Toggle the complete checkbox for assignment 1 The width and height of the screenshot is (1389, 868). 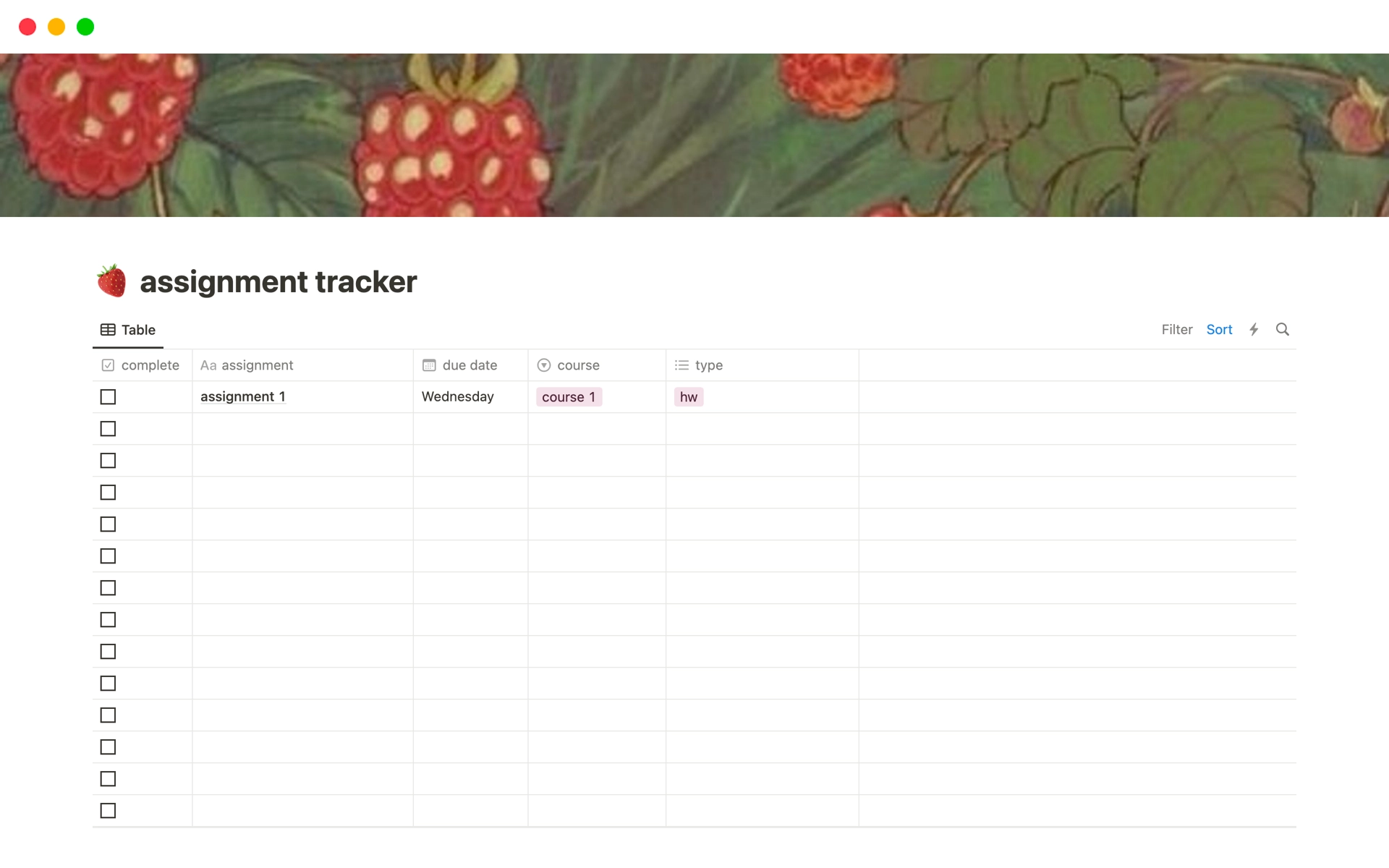[x=108, y=396]
